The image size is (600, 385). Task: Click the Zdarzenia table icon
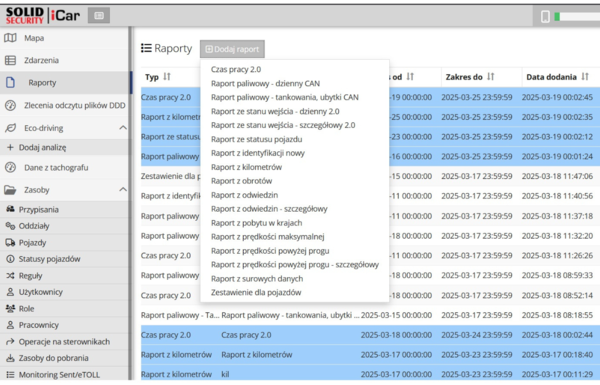click(10, 60)
